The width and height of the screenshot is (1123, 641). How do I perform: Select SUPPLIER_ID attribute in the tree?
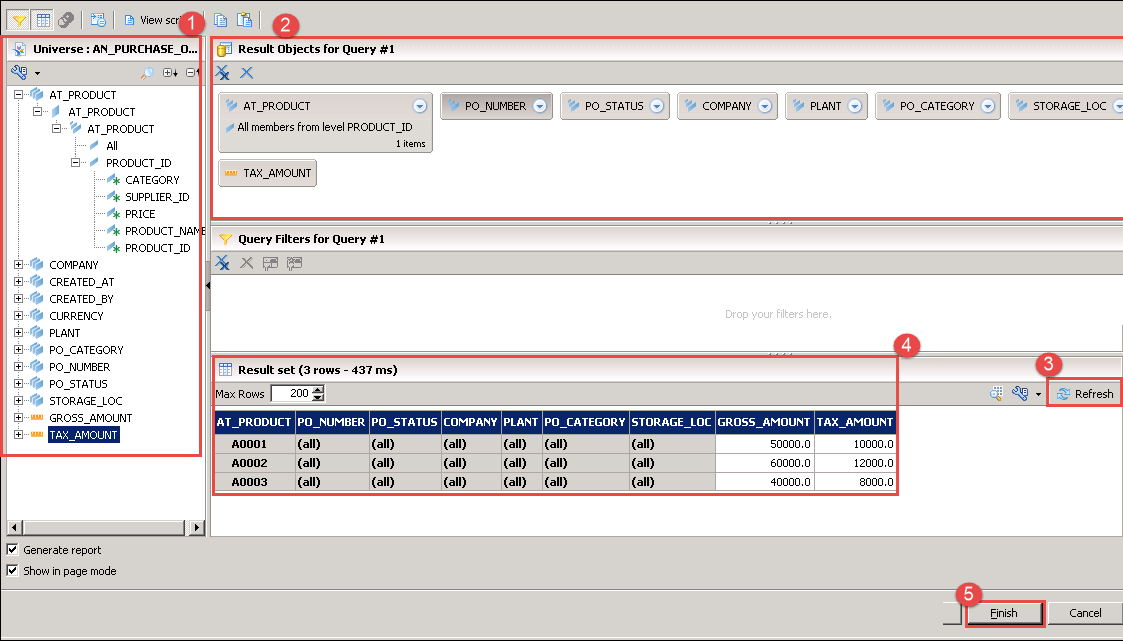156,197
